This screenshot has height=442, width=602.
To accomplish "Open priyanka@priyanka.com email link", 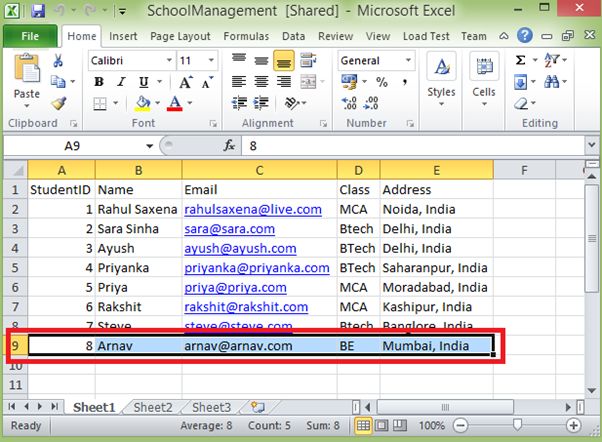I will [257, 268].
